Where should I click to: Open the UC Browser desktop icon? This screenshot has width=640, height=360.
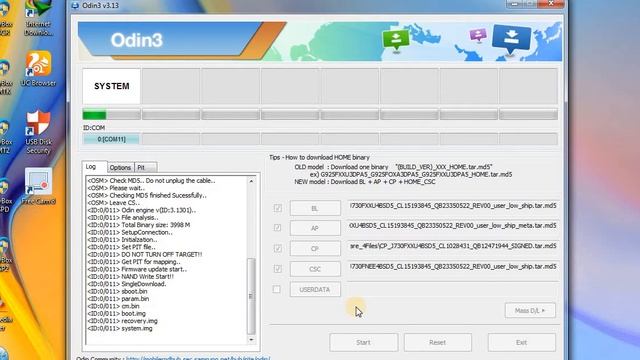(38, 69)
